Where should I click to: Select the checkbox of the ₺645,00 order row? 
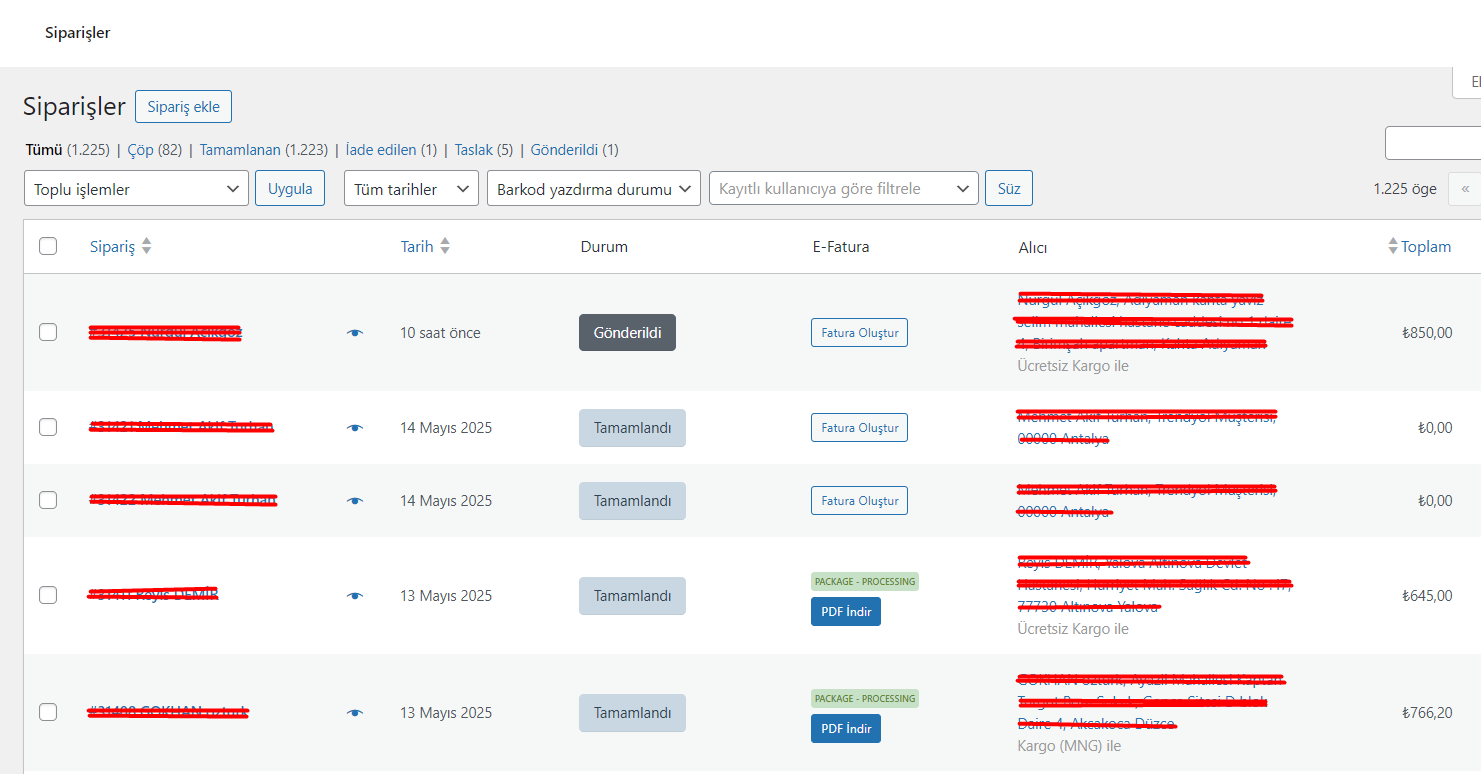point(48,595)
